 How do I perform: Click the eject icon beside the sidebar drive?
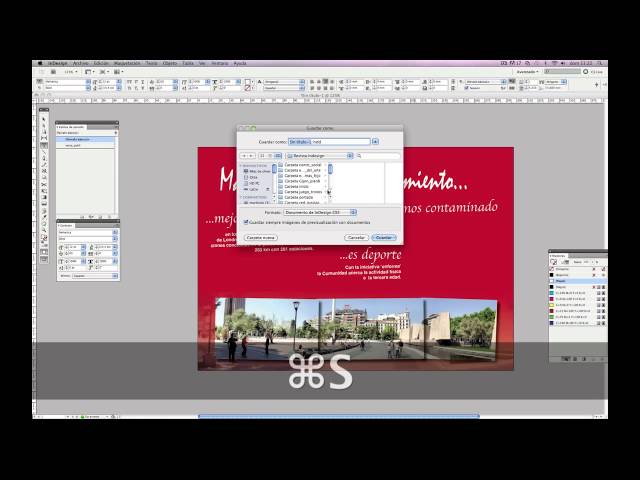pyautogui.click(x=268, y=189)
